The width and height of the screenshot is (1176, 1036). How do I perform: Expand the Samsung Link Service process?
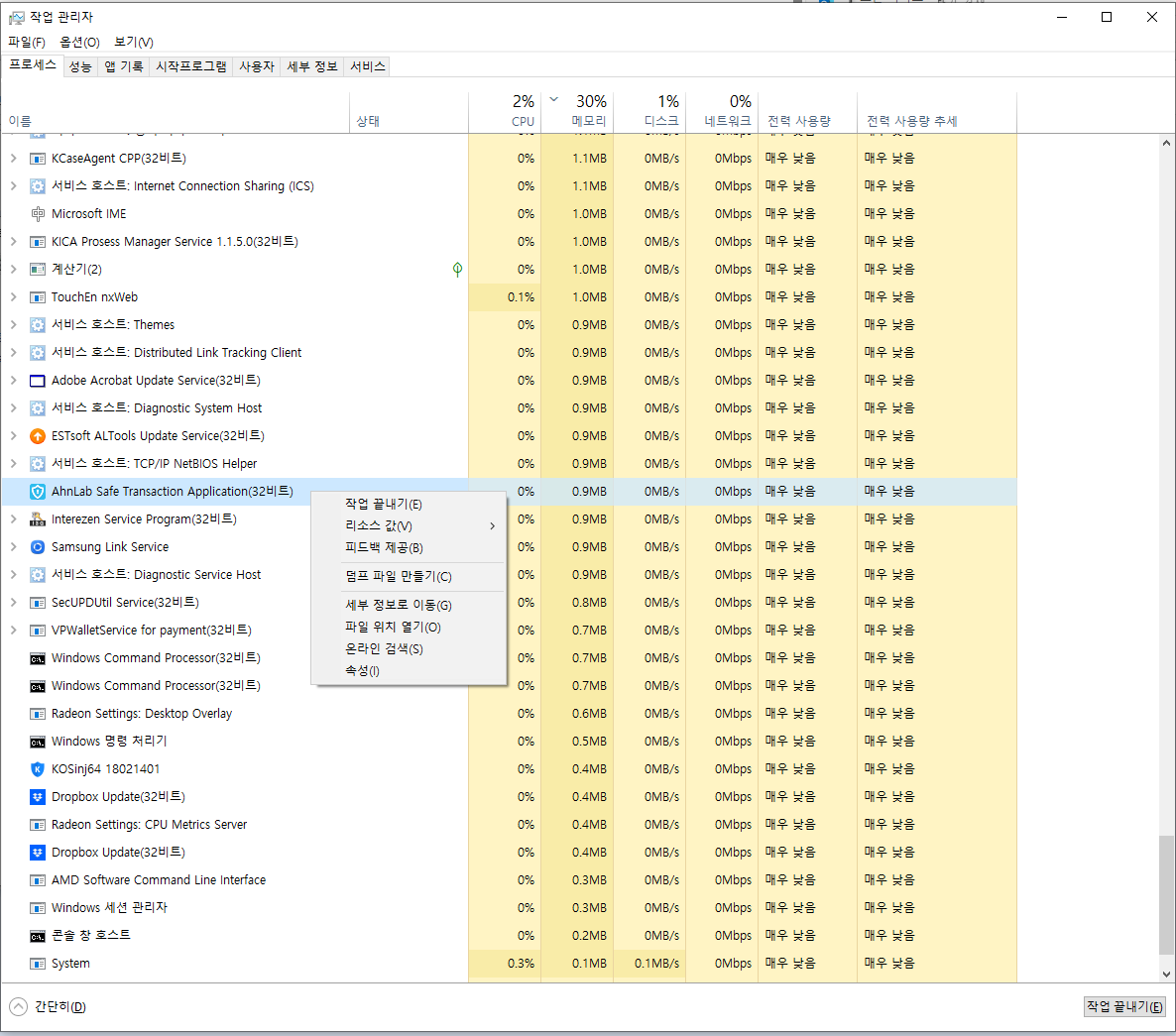tap(14, 546)
